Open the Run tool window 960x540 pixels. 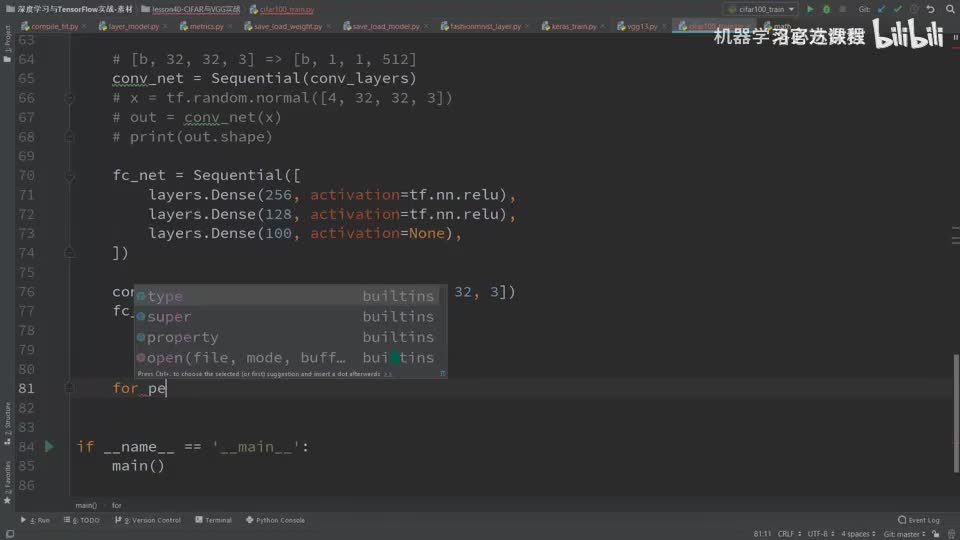(36, 520)
